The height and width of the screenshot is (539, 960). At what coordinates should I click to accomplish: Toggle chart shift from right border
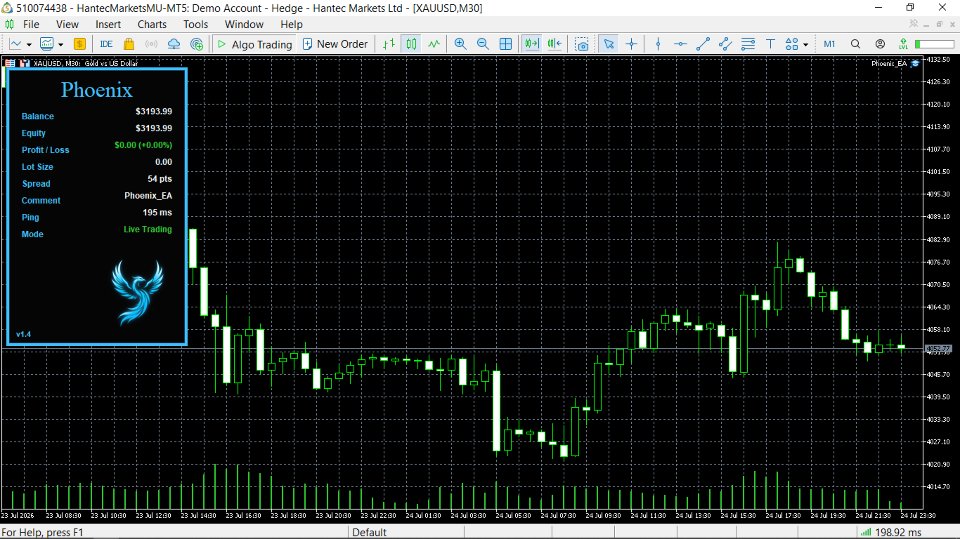coord(555,44)
